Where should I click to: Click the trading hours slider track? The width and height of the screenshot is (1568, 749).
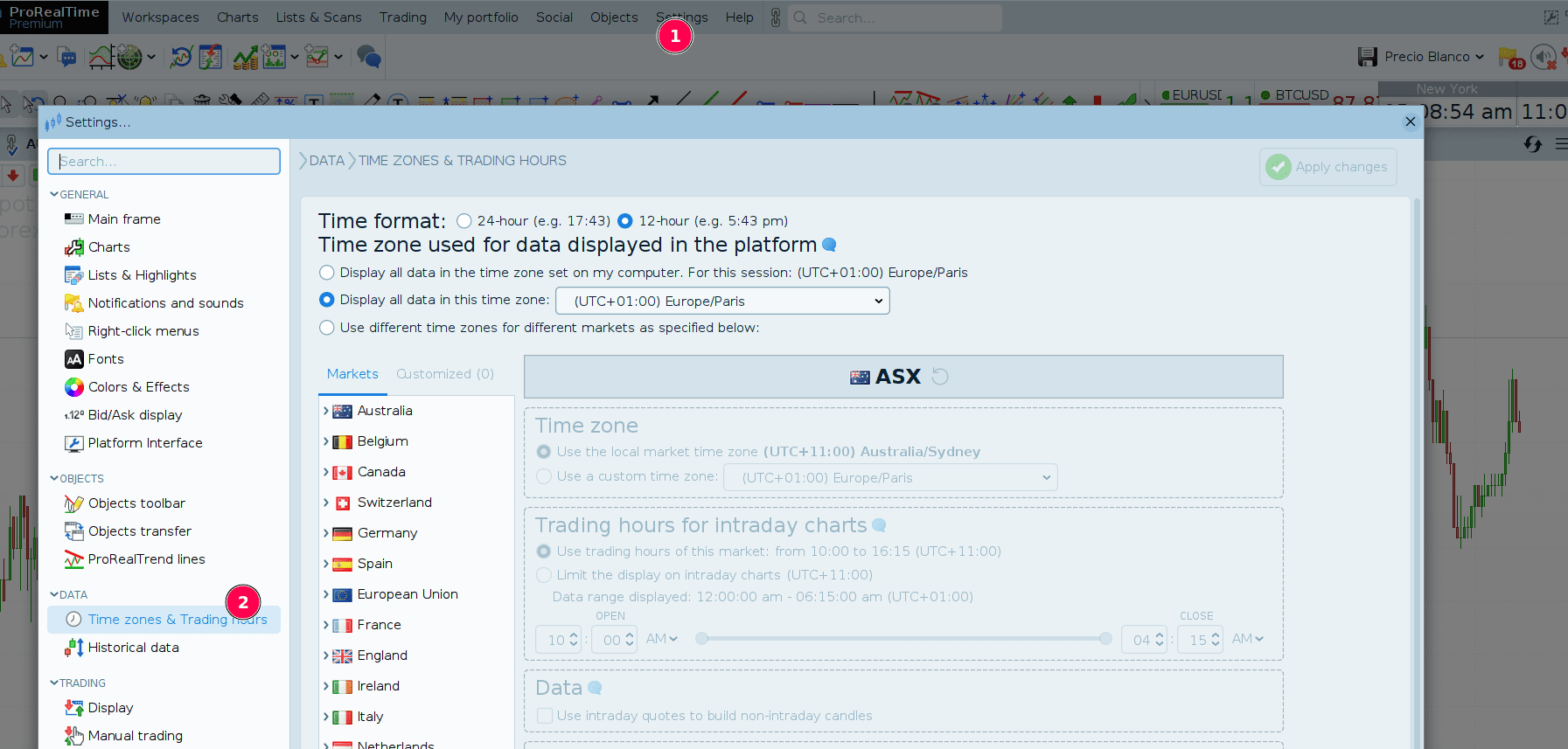tap(903, 639)
